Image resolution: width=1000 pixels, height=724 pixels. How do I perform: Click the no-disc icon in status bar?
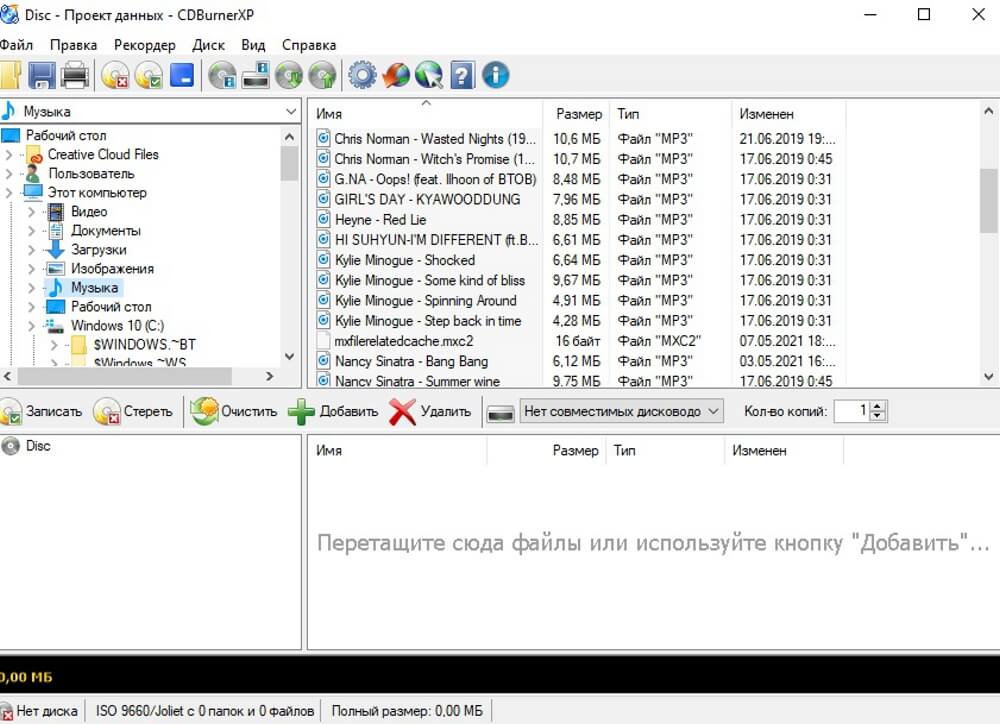[6, 711]
